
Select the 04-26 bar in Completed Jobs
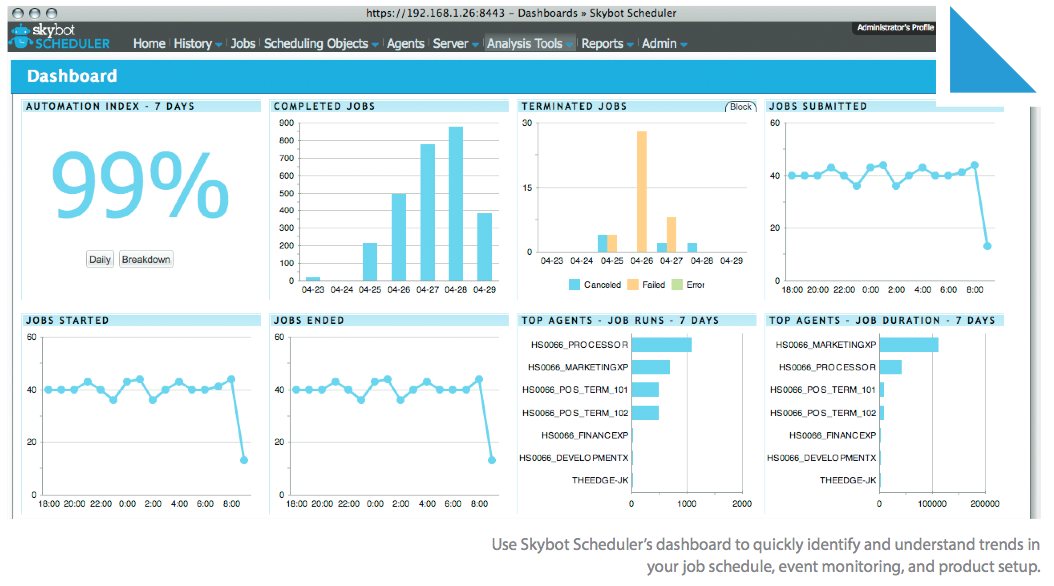[399, 237]
